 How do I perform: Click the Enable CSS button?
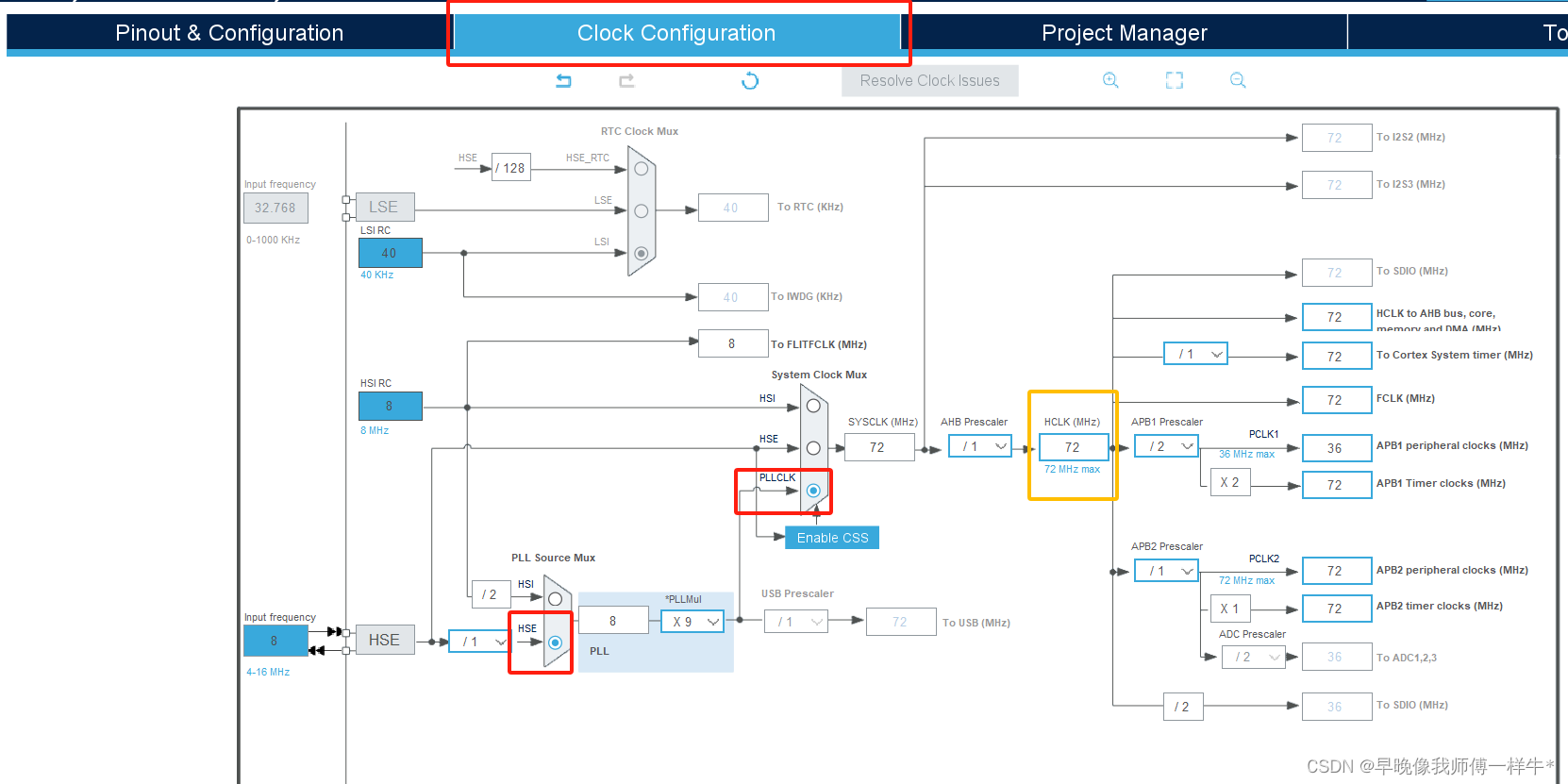coord(832,538)
